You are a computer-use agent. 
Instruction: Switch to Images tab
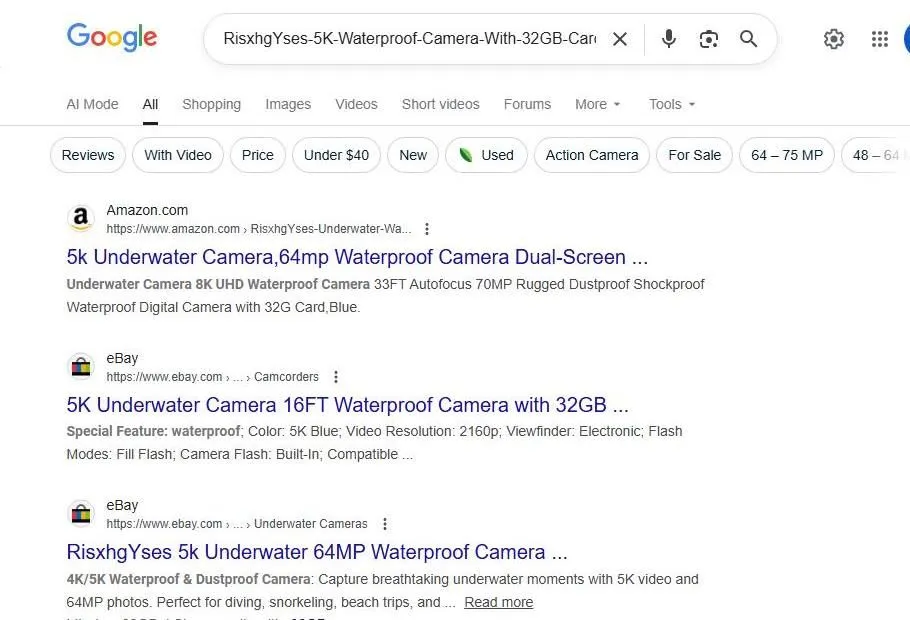[288, 104]
